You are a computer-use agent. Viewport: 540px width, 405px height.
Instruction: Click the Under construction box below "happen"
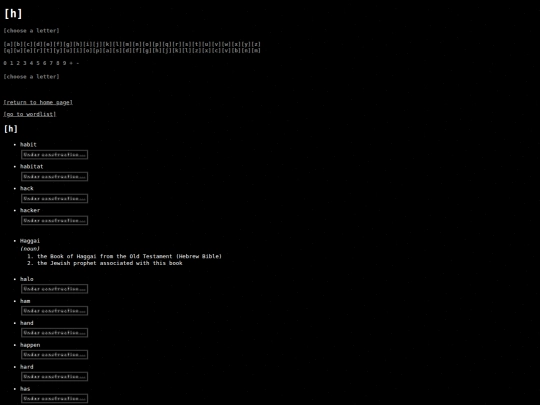click(54, 355)
